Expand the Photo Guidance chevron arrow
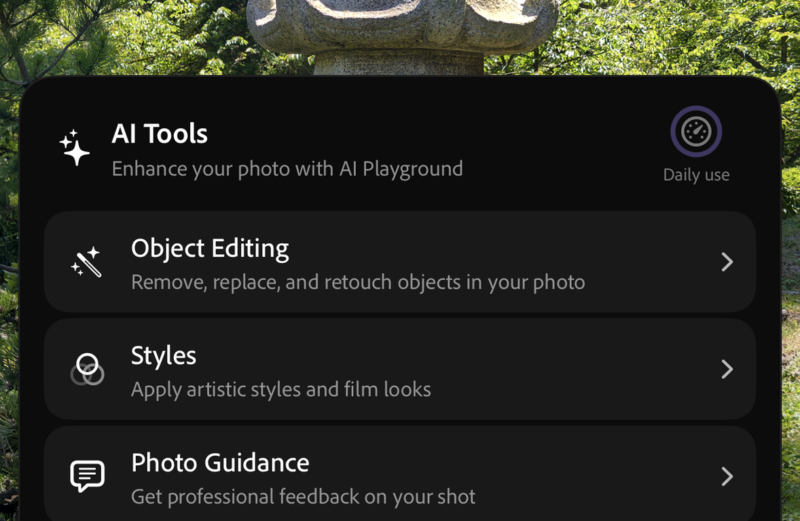This screenshot has width=800, height=521. pos(727,476)
